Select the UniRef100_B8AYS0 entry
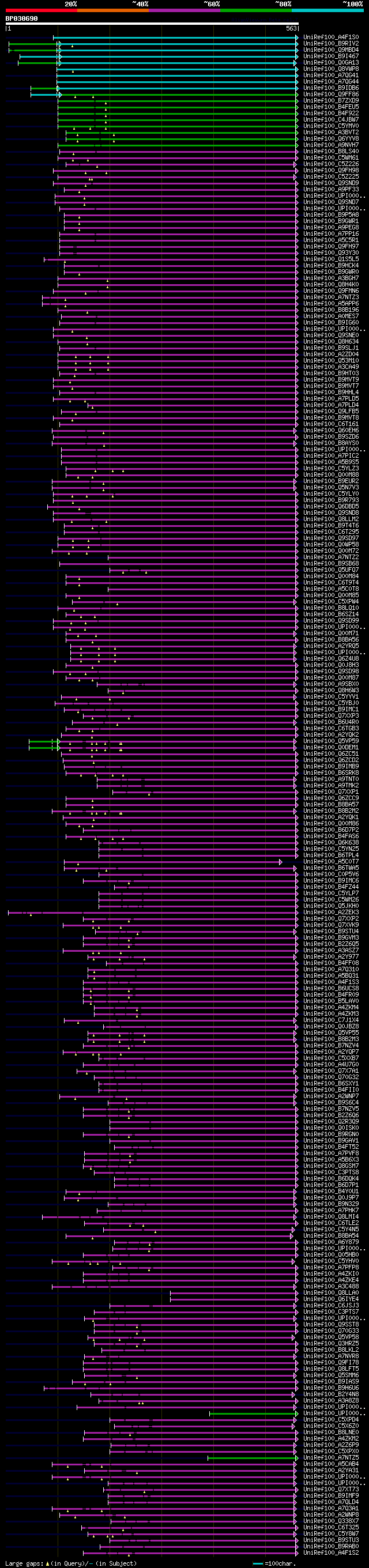The width and height of the screenshot is (369, 1568). [x=332, y=443]
